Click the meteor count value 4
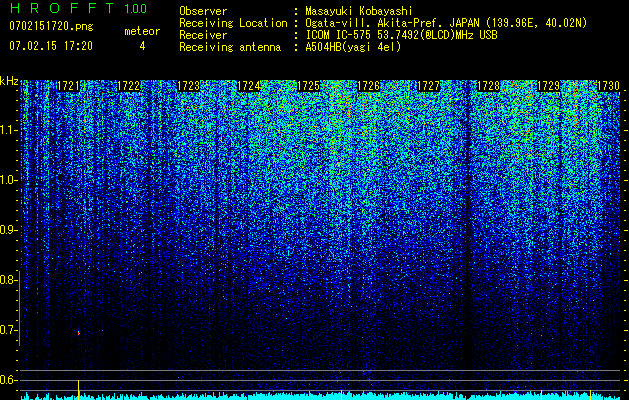The width and height of the screenshot is (629, 400). 142,46
